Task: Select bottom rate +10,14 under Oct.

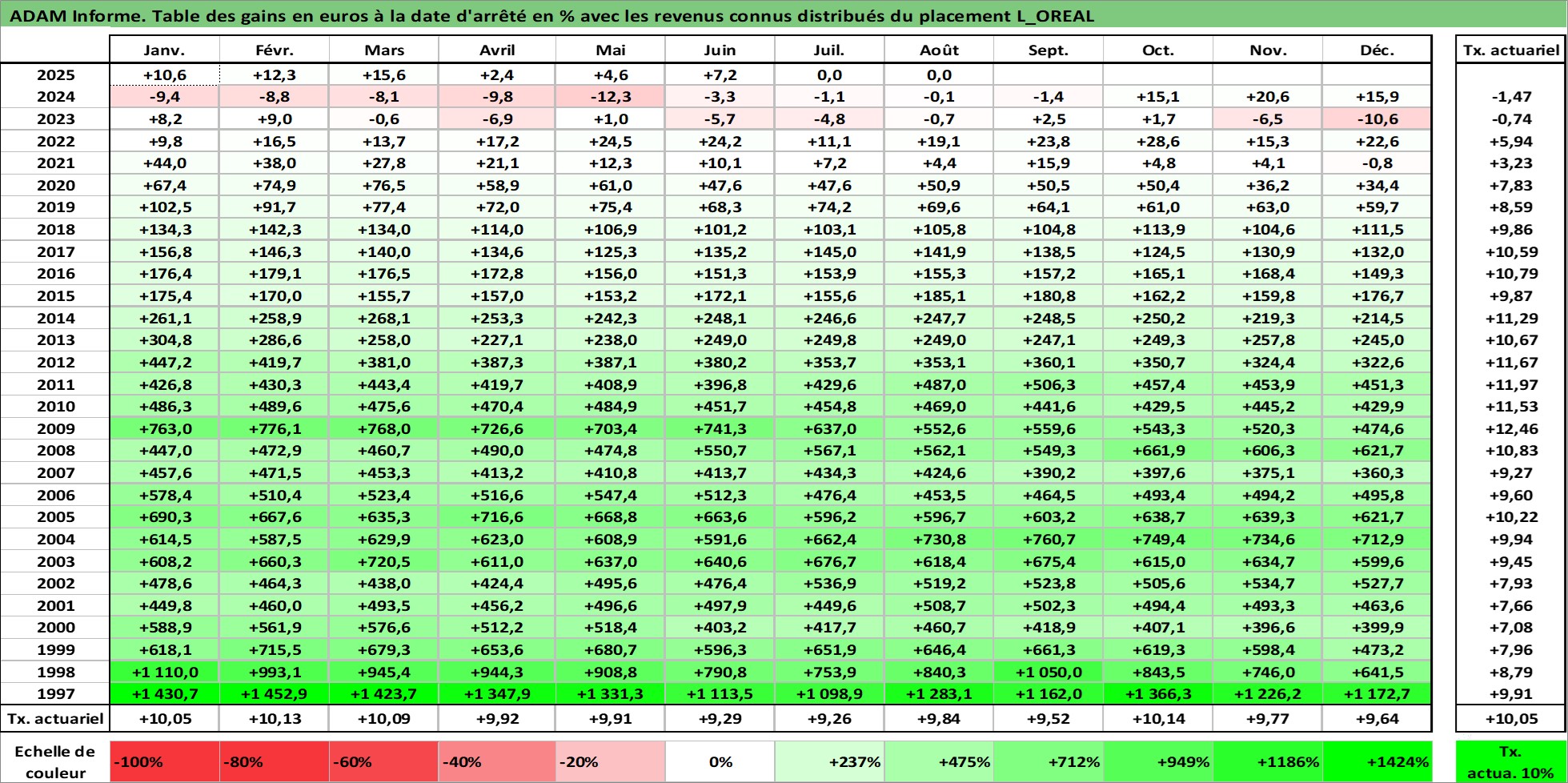Action: pos(1158,719)
